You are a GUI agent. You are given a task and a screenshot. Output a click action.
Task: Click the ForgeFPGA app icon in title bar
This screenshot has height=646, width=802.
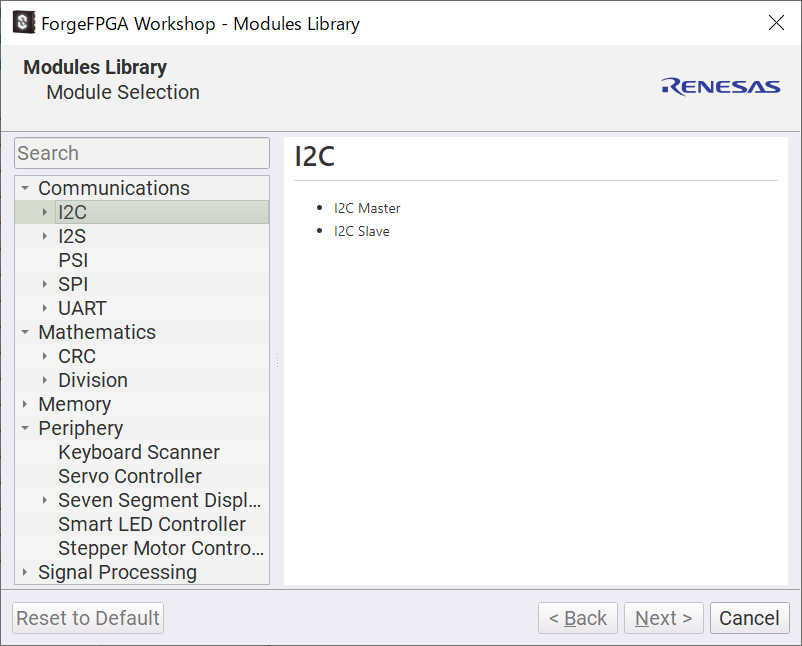(x=23, y=22)
